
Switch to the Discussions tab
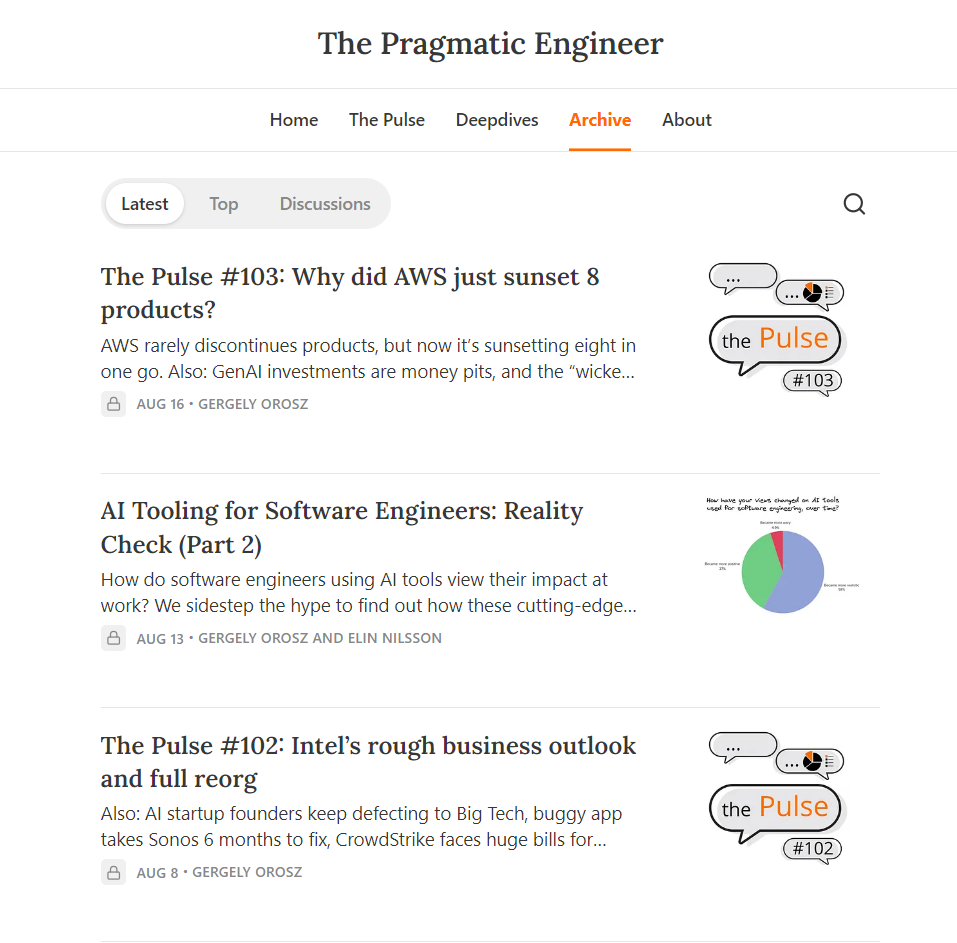tap(324, 203)
